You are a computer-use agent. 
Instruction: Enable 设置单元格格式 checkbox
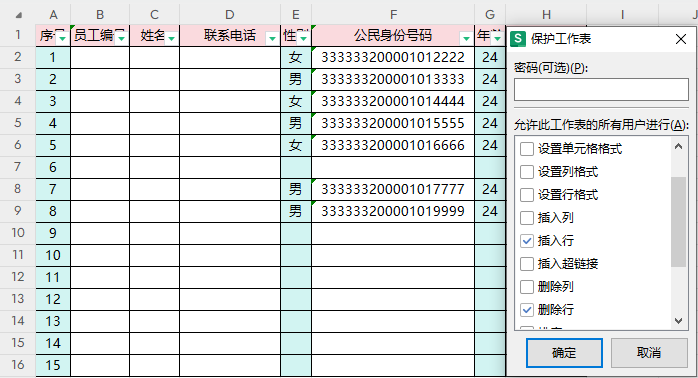click(527, 149)
